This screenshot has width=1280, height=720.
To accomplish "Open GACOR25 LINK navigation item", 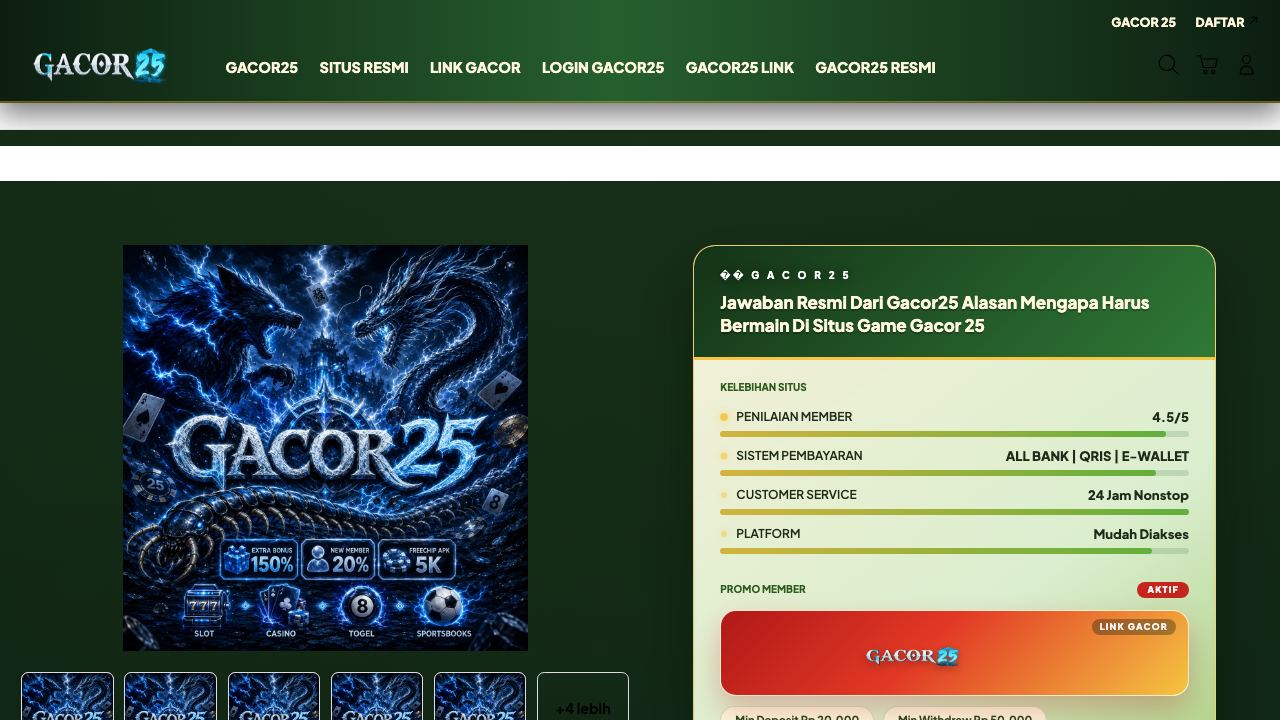I will click(740, 67).
